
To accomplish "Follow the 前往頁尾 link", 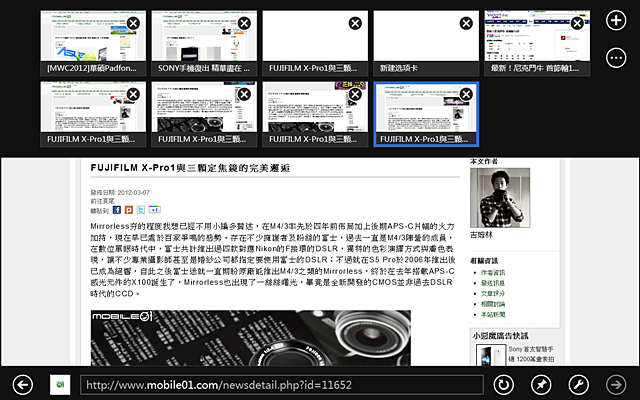I will [102, 201].
